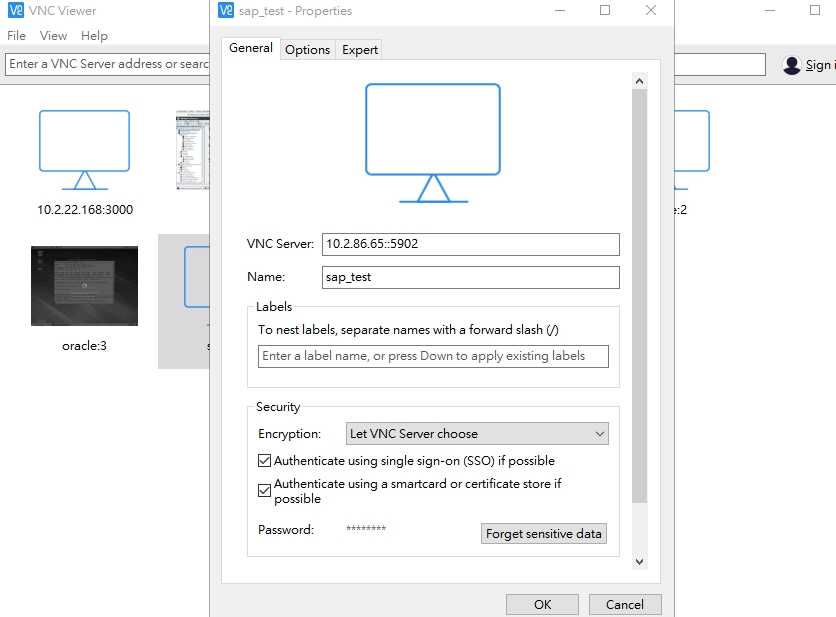Click the masked Password value
This screenshot has height=617, width=836.
[x=366, y=529]
